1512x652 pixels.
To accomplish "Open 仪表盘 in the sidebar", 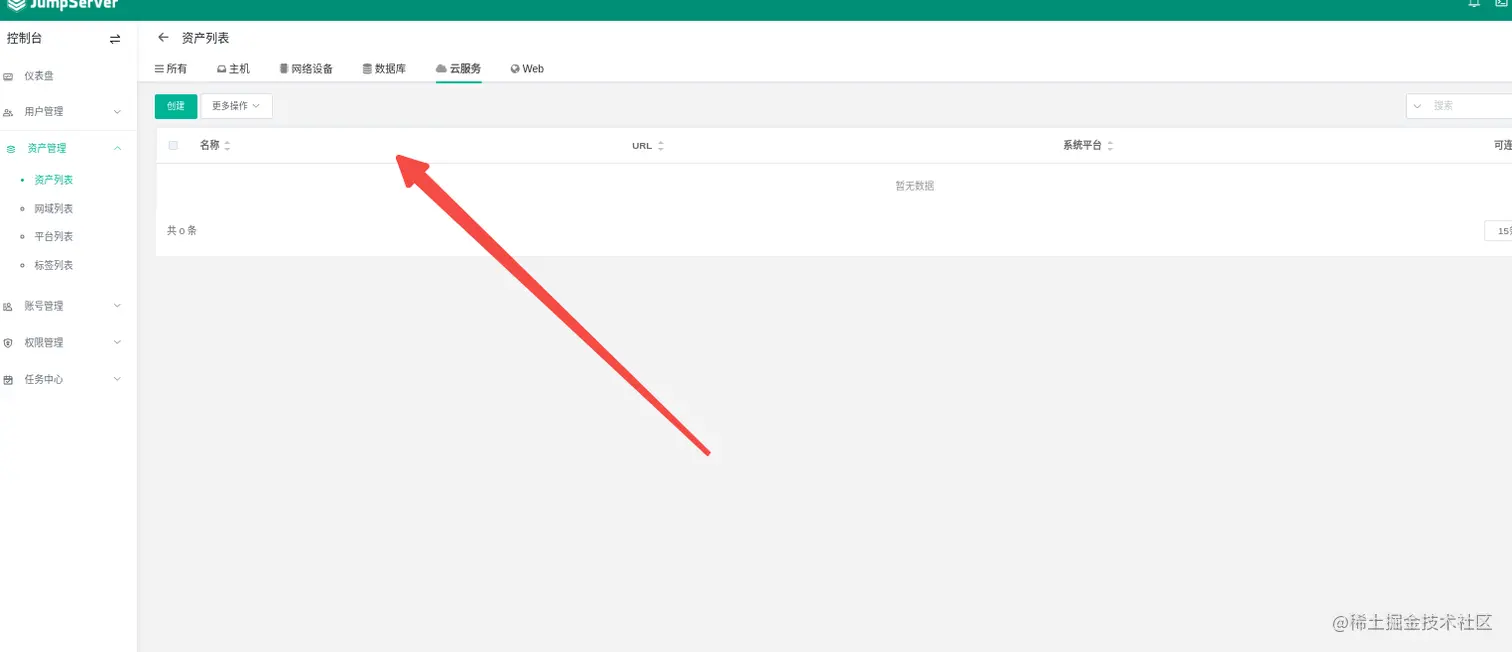I will [39, 76].
